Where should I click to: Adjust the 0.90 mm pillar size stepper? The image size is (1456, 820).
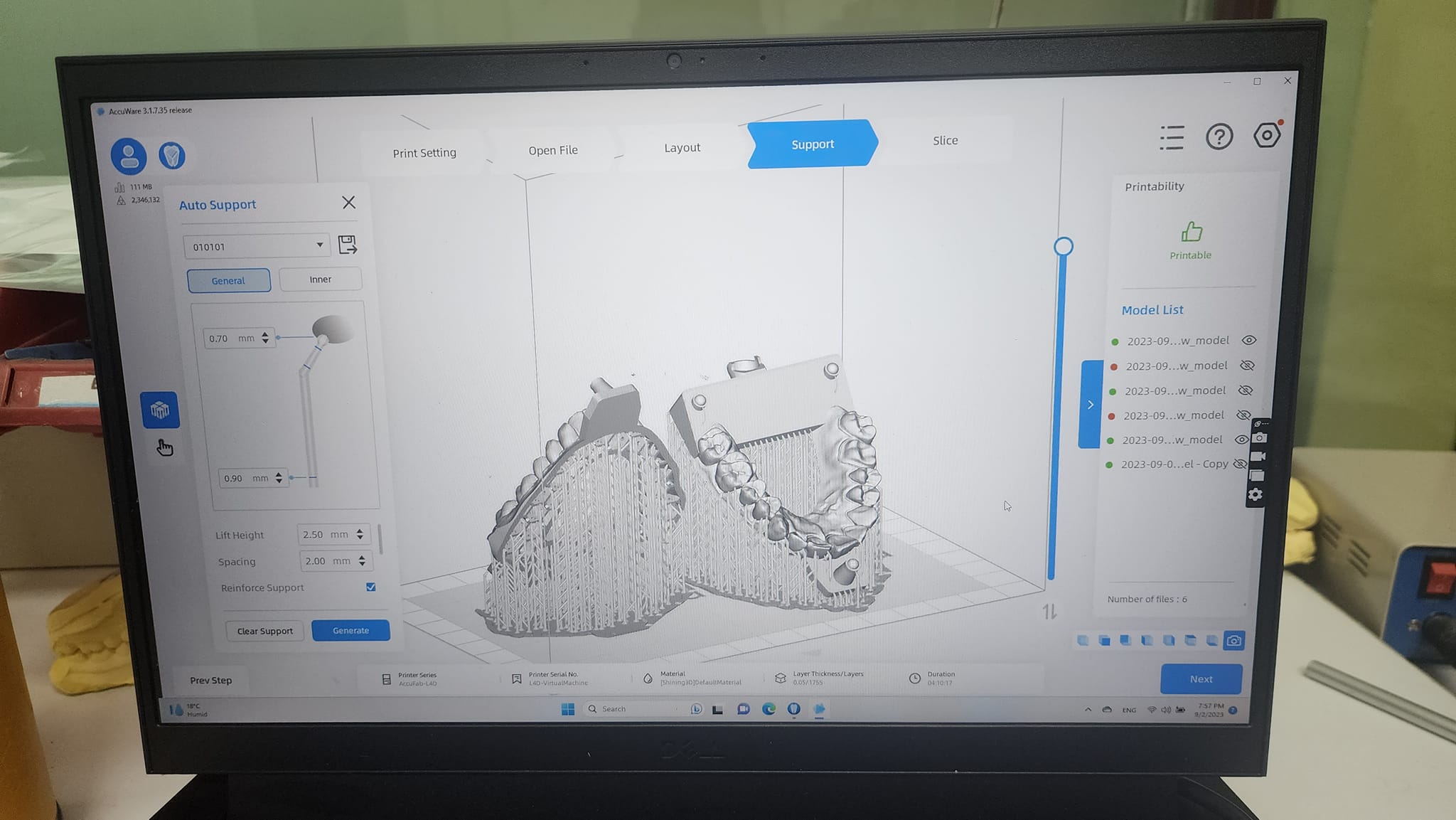279,478
